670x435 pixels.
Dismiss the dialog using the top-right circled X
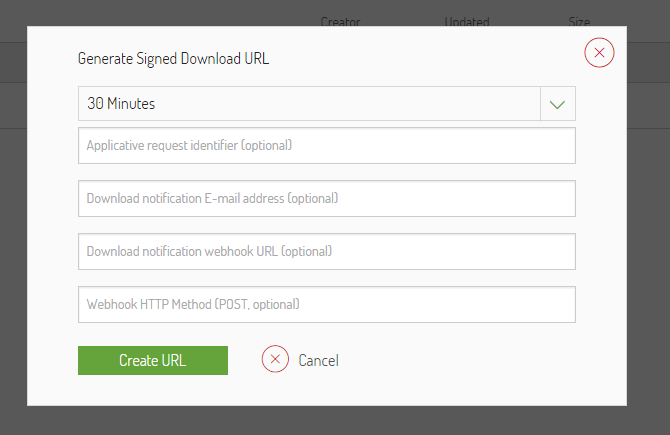click(x=599, y=53)
